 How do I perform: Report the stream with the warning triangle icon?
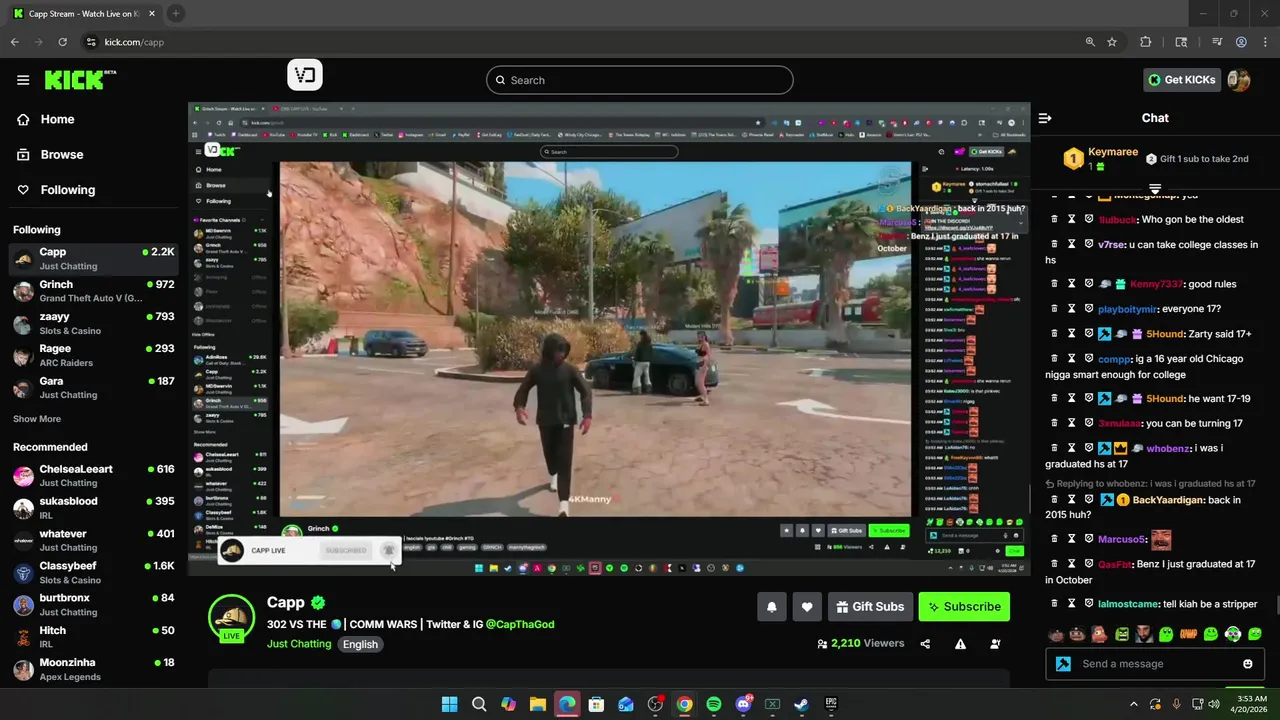tap(960, 644)
